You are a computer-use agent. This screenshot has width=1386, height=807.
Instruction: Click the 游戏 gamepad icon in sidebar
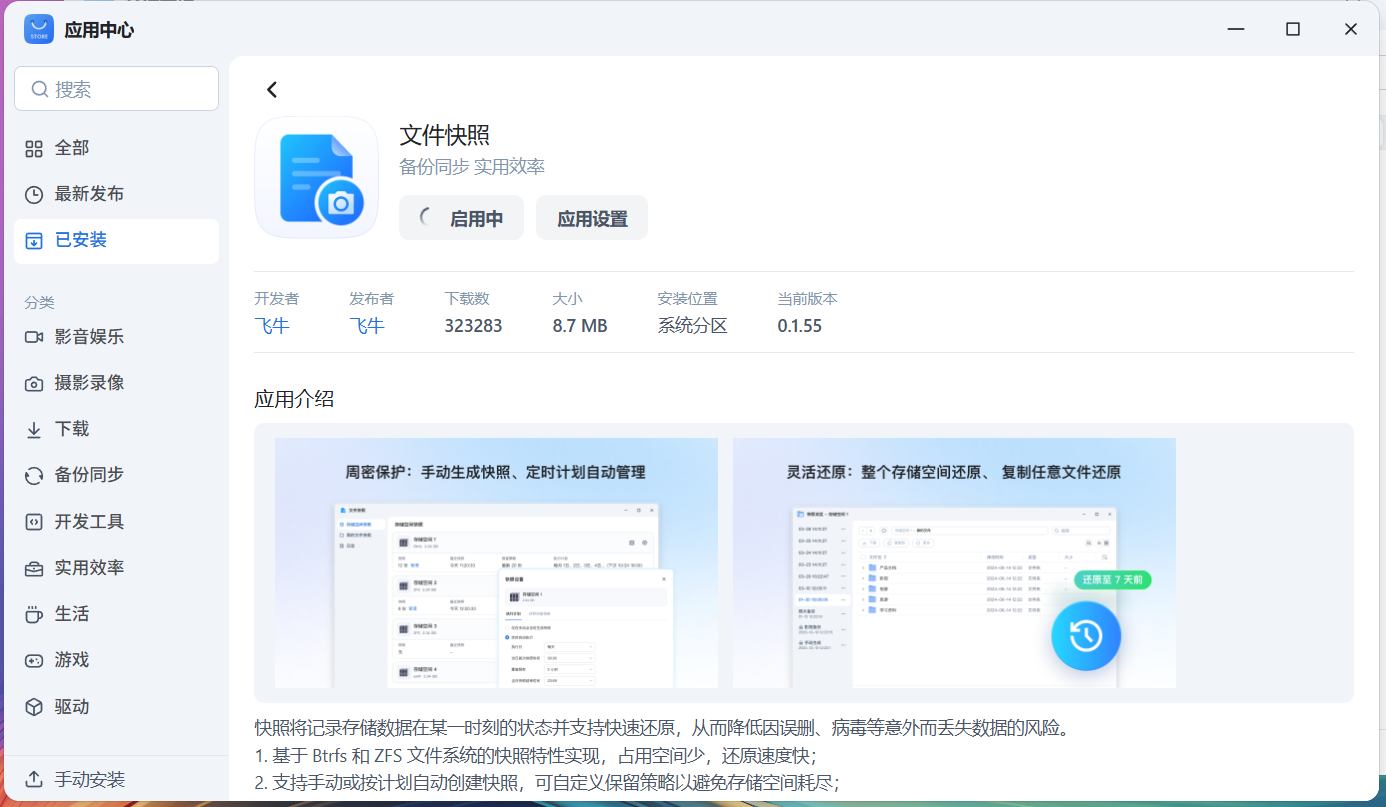coord(34,660)
